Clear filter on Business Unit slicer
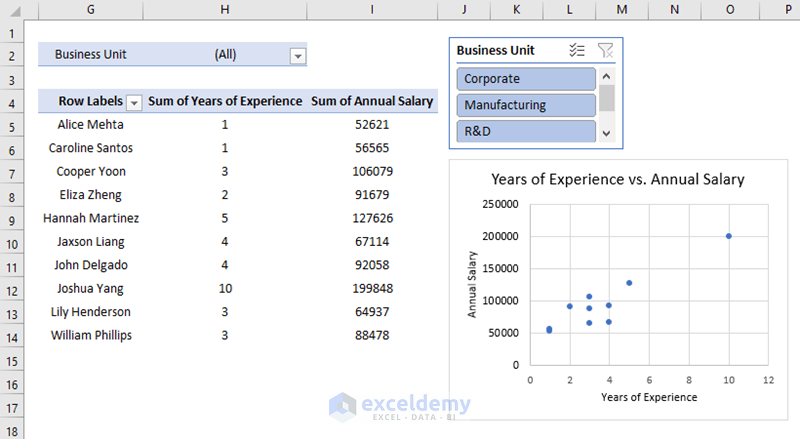The width and height of the screenshot is (800, 439). 606,50
